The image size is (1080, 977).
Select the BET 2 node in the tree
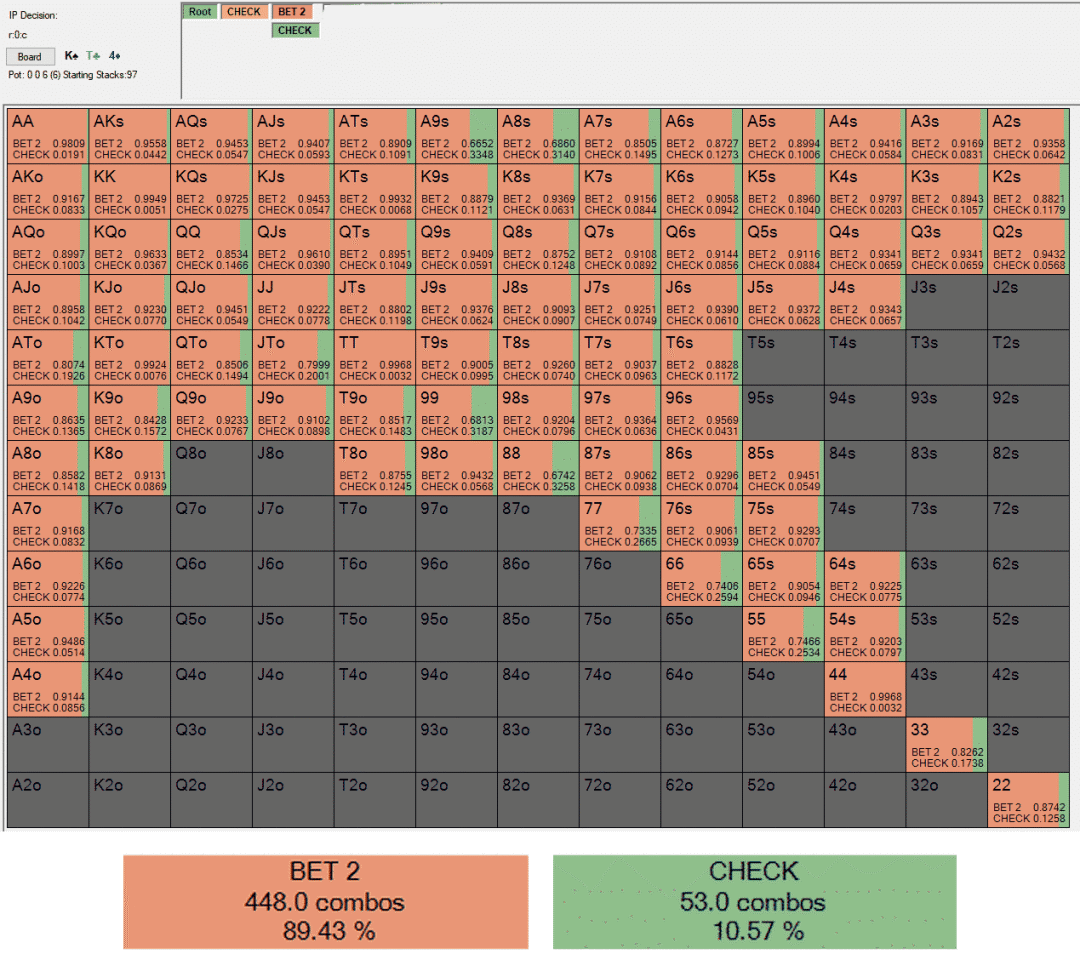pos(292,12)
